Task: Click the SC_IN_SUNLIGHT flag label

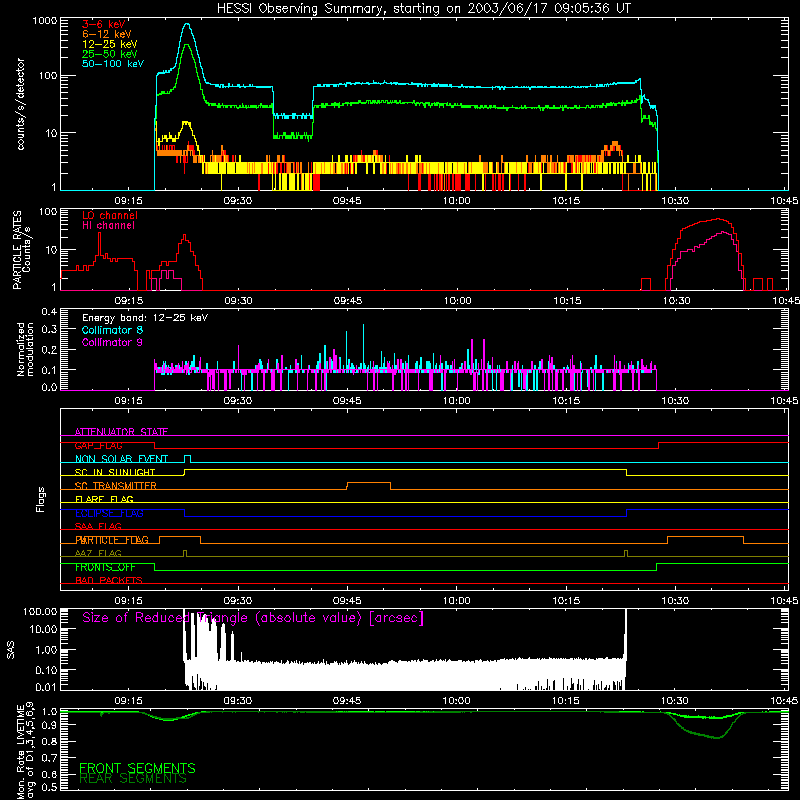Action: 115,472
